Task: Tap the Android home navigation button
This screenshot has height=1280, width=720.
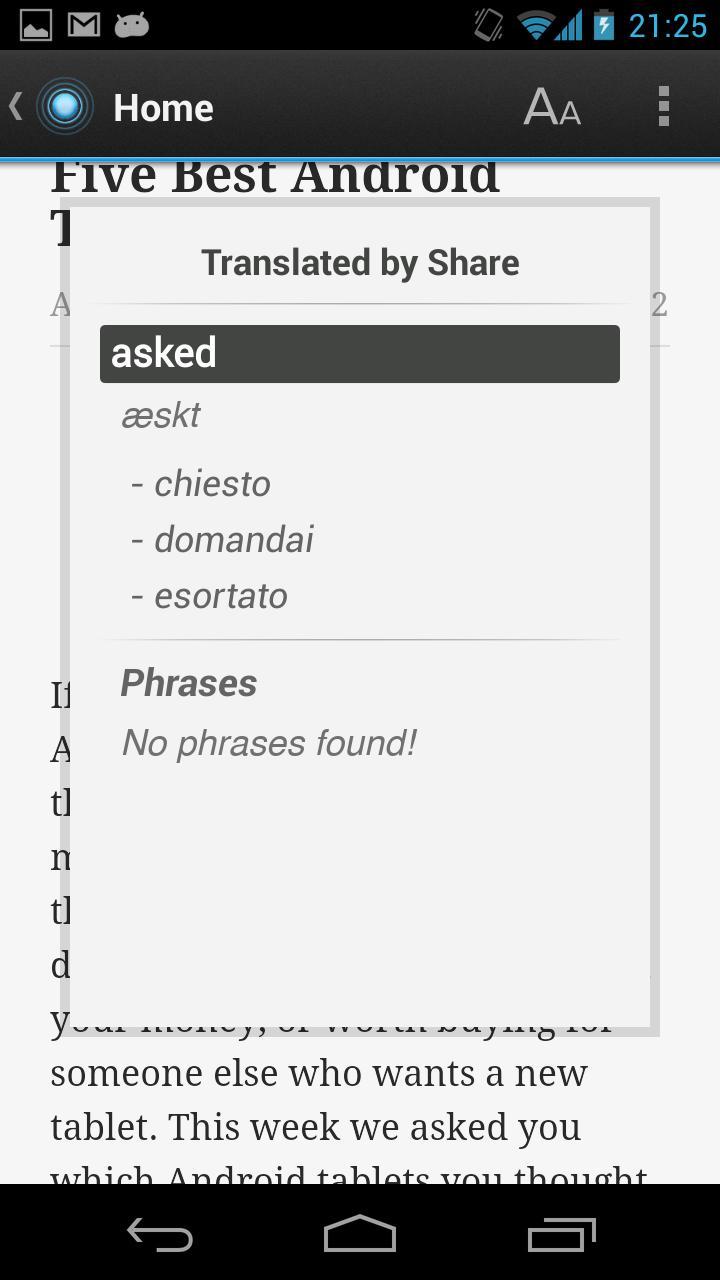Action: click(360, 1234)
